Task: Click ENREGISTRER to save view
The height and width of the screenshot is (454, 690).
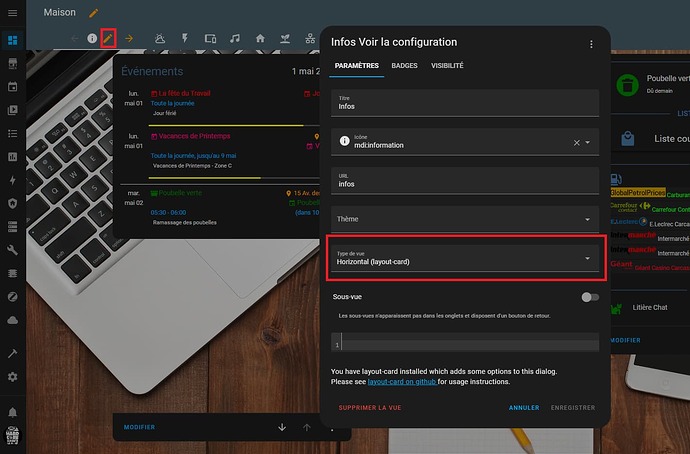Action: (x=573, y=408)
